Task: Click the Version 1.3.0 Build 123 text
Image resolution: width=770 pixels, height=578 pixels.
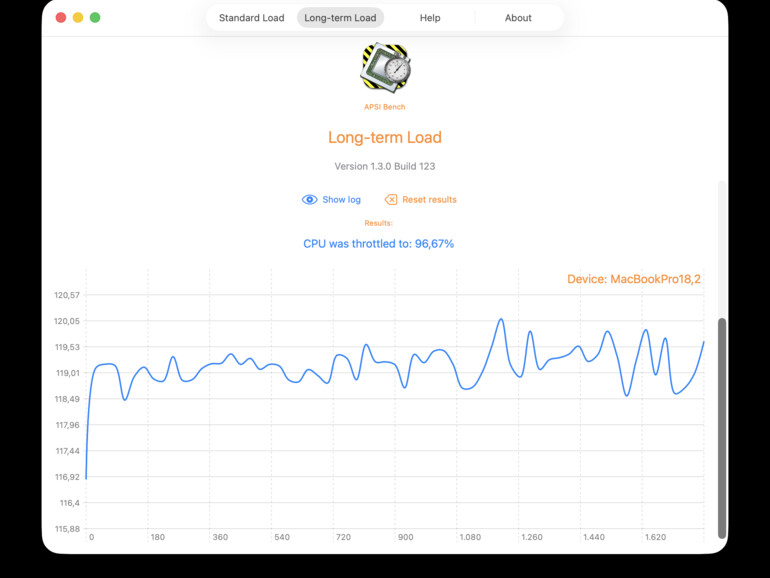Action: click(385, 166)
